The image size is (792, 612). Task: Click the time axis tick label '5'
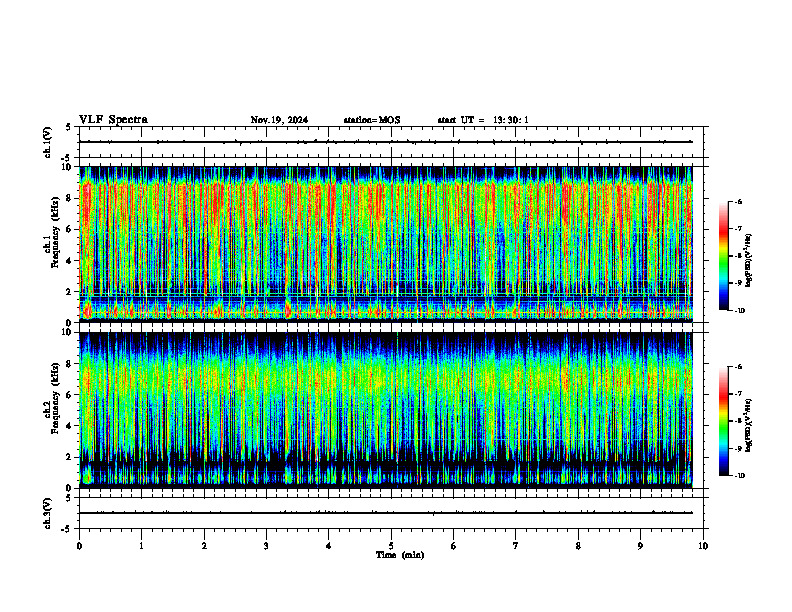point(391,546)
